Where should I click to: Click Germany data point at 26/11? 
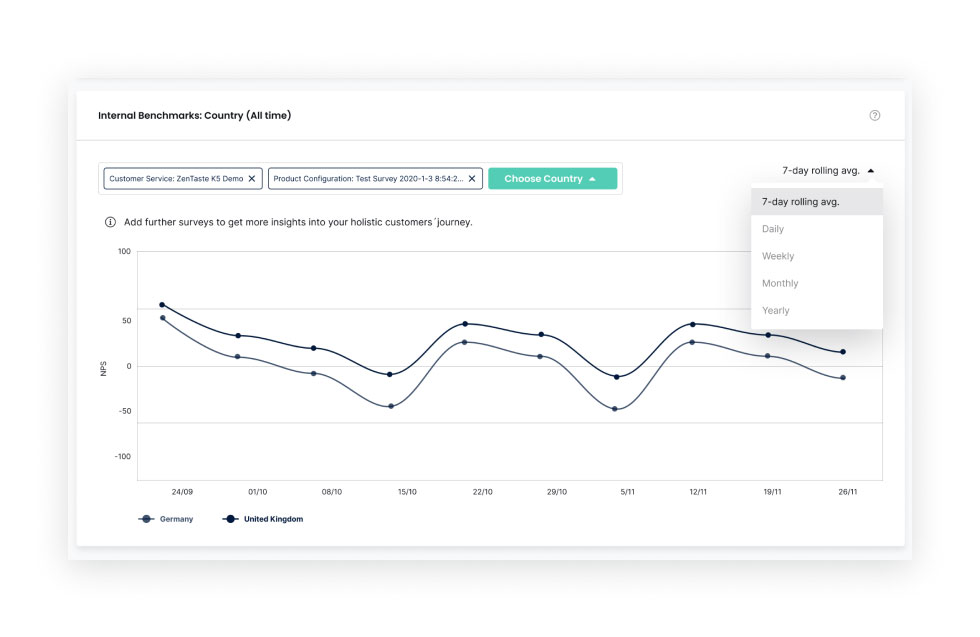pyautogui.click(x=843, y=378)
